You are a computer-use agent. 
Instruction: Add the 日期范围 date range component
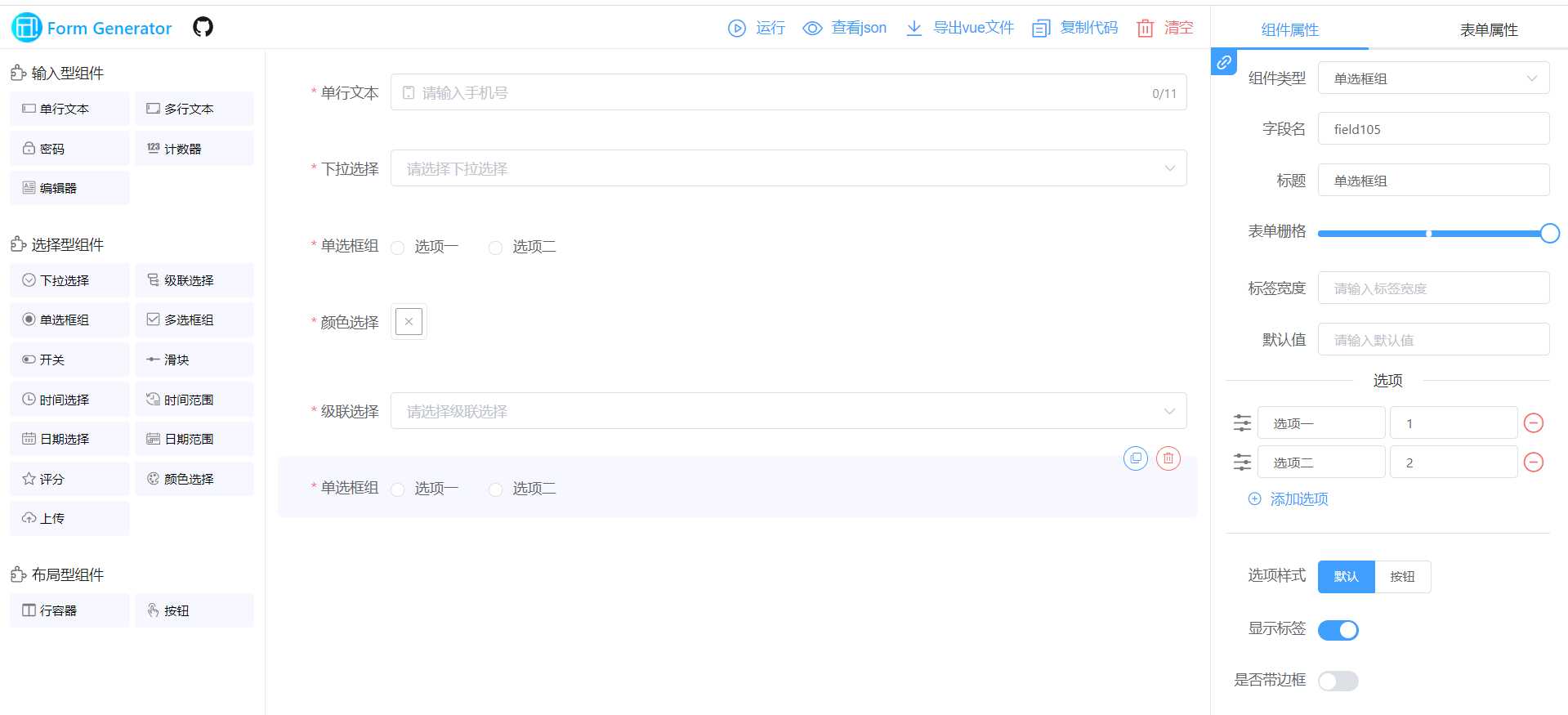pyautogui.click(x=194, y=439)
